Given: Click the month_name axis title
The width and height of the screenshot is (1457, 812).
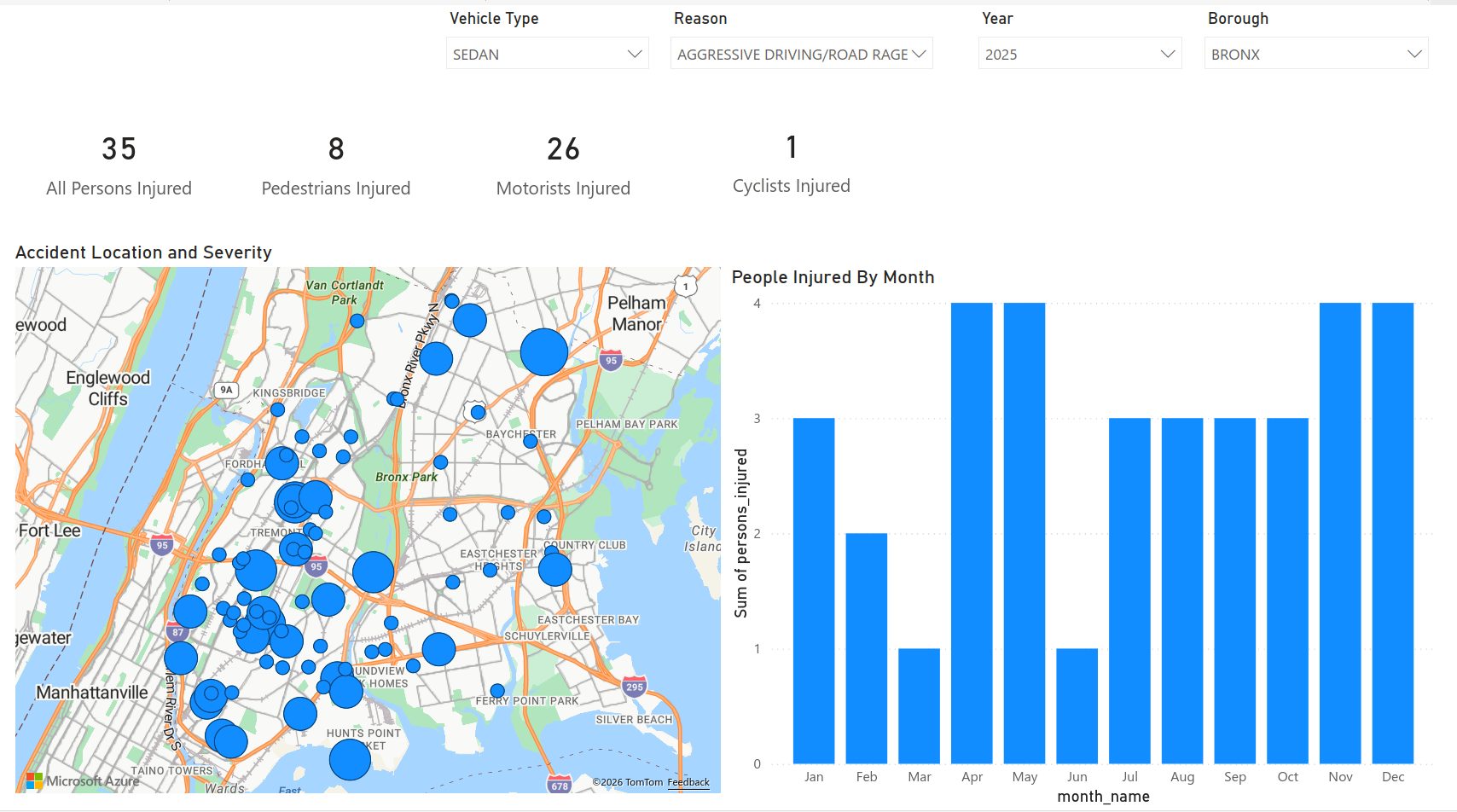Looking at the screenshot, I should (1103, 797).
